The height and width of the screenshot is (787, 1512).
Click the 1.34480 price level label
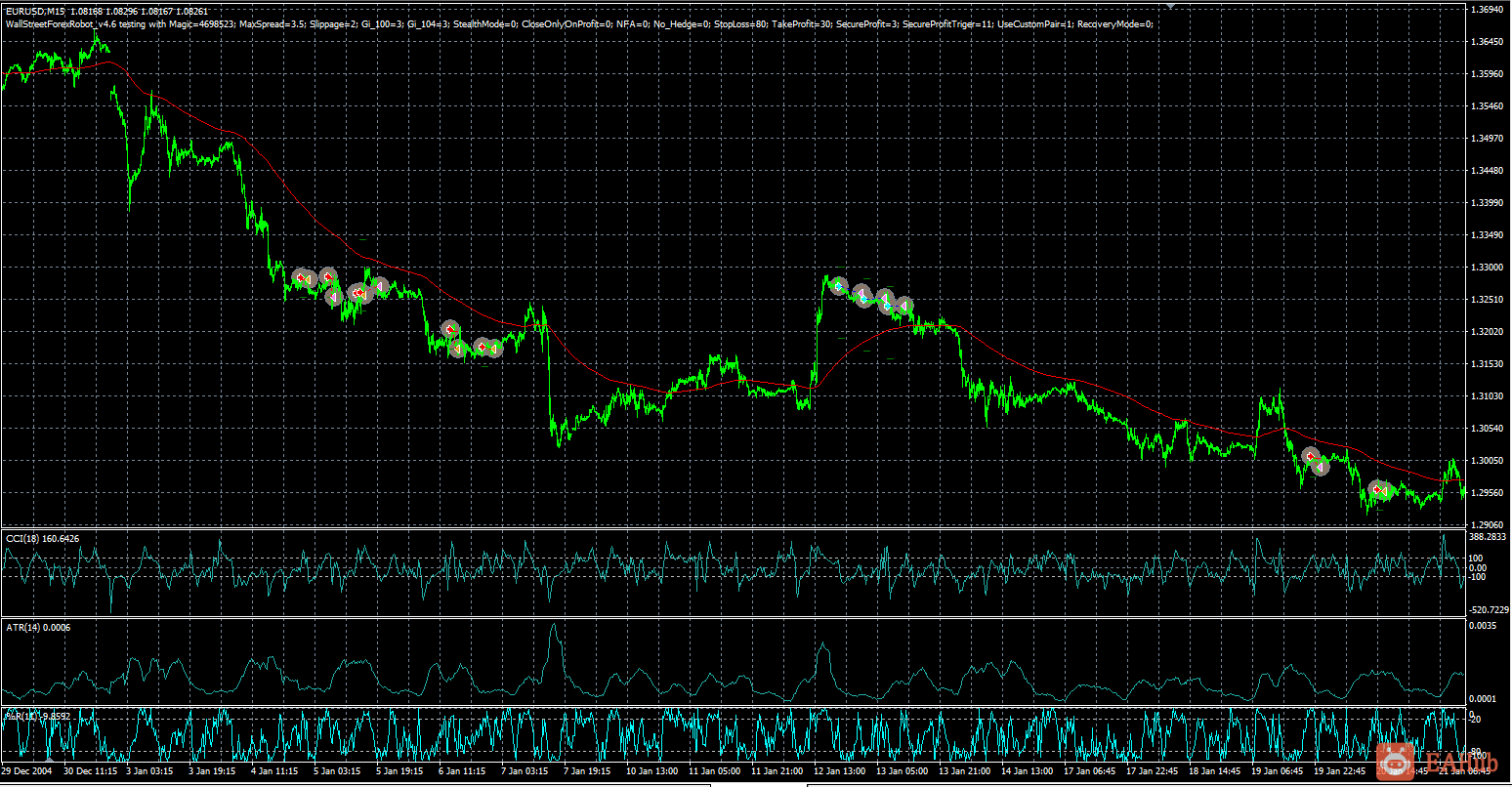tap(1485, 171)
